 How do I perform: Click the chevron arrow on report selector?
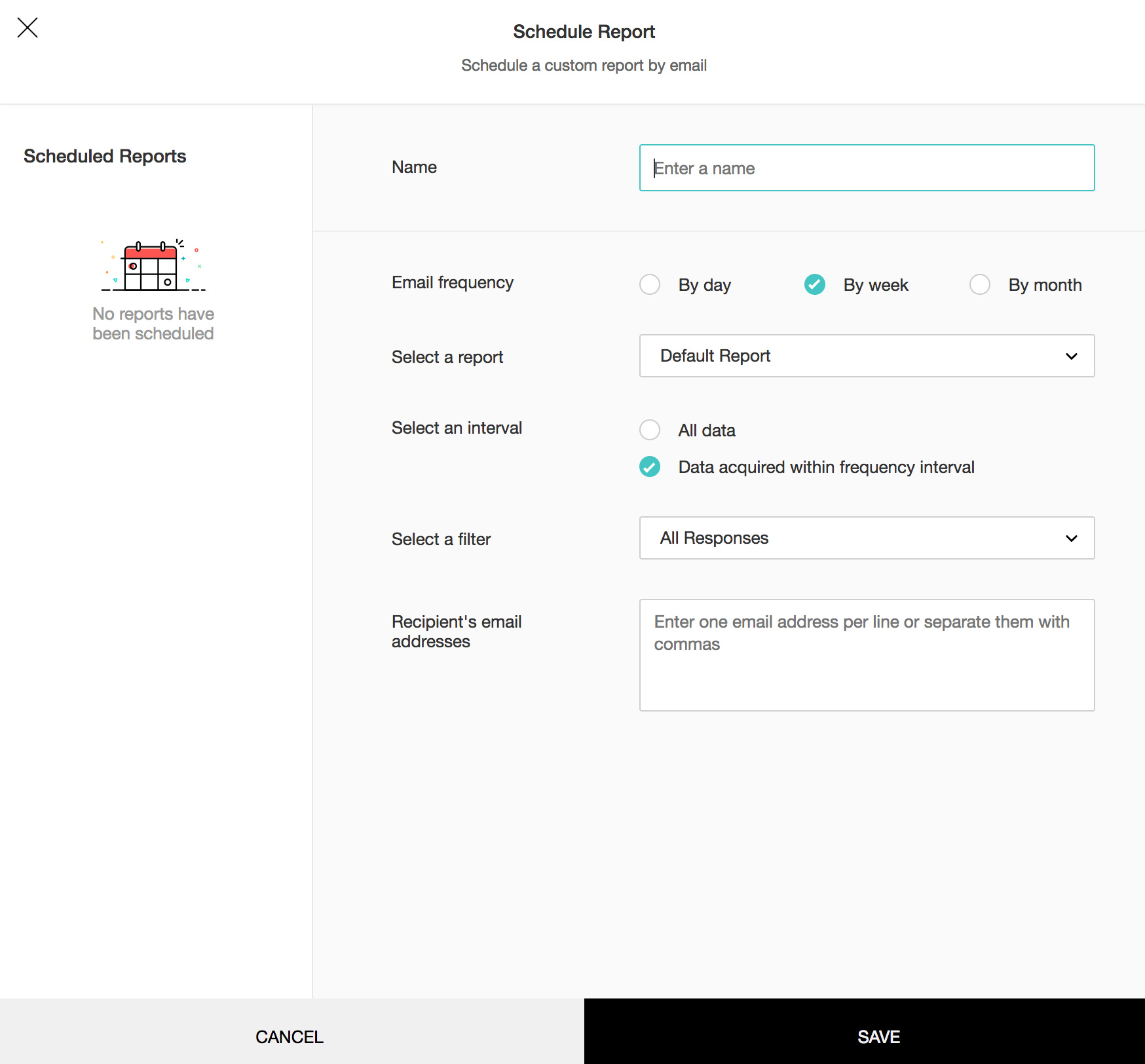pos(1071,356)
